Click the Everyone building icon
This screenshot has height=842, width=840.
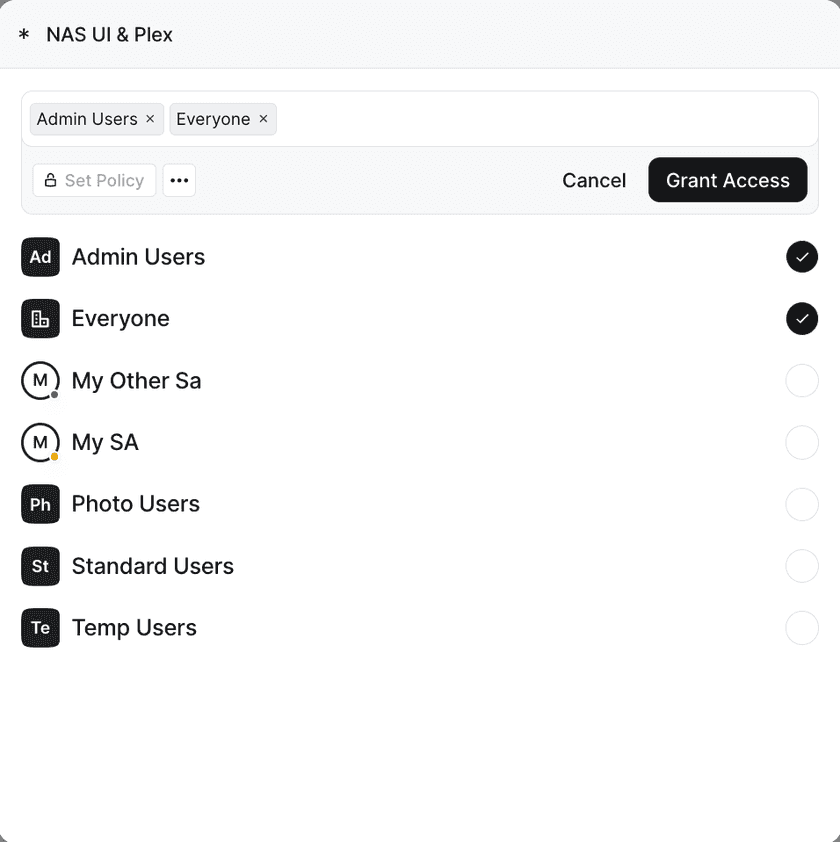(40, 318)
